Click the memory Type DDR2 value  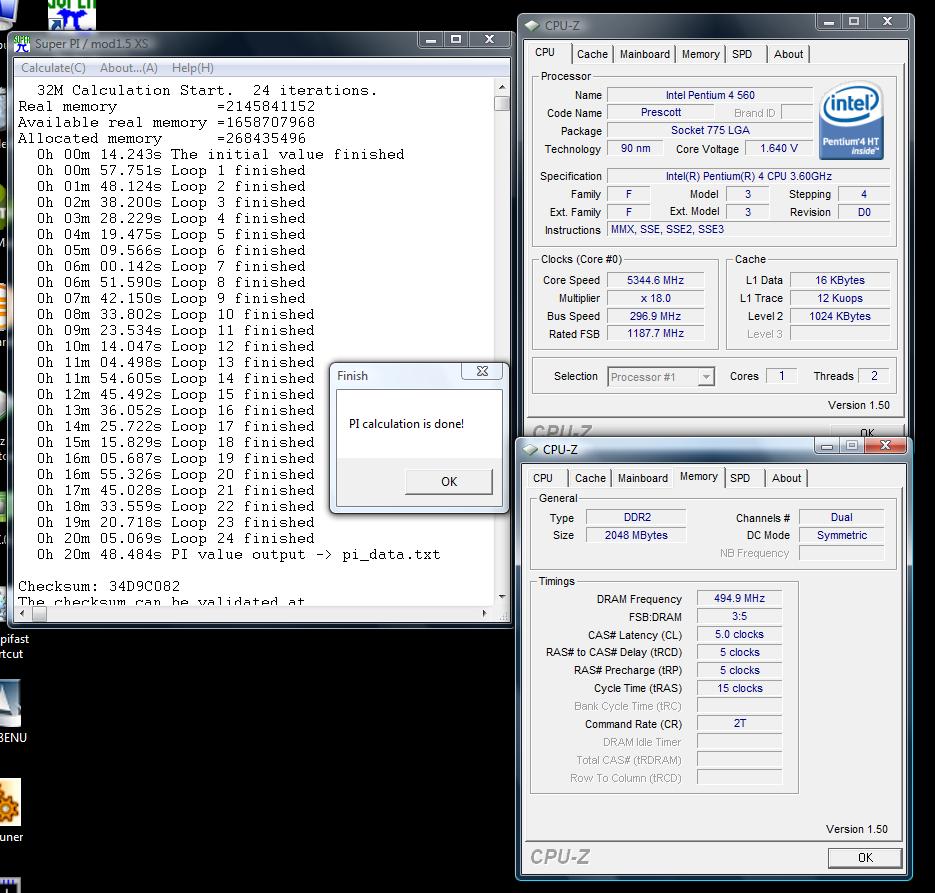pyautogui.click(x=636, y=517)
